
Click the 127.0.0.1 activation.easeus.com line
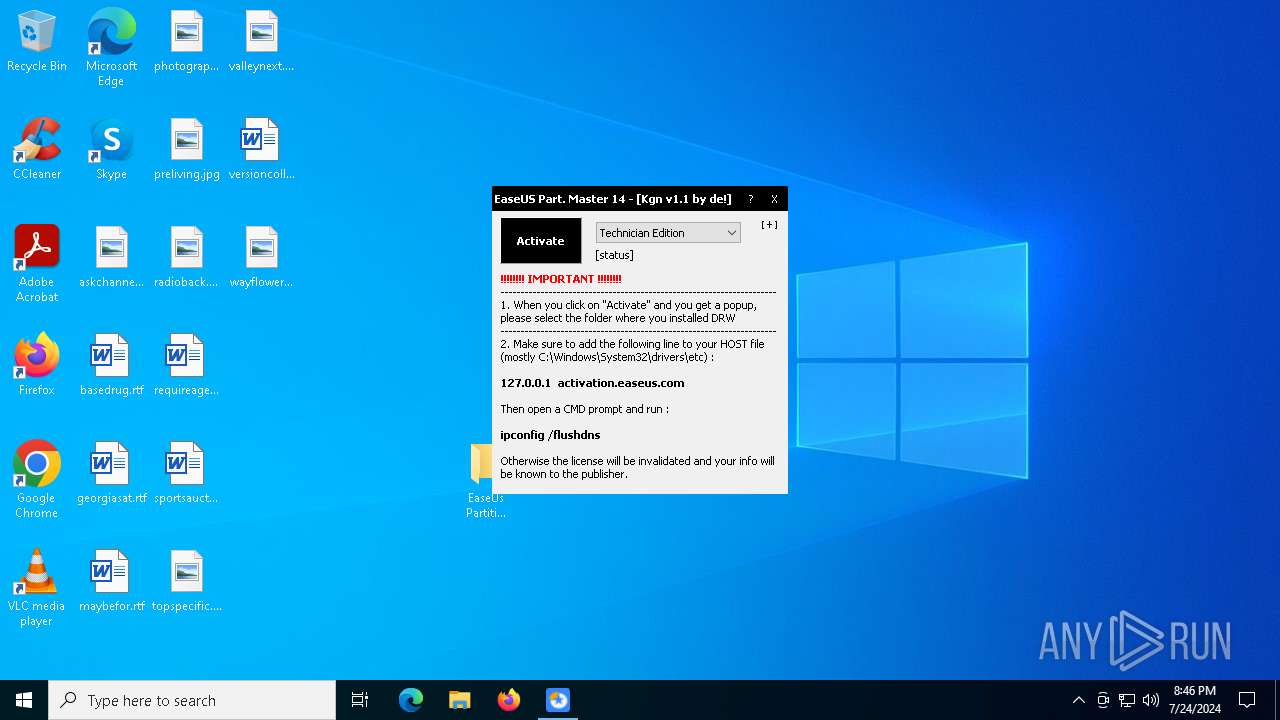coord(592,383)
